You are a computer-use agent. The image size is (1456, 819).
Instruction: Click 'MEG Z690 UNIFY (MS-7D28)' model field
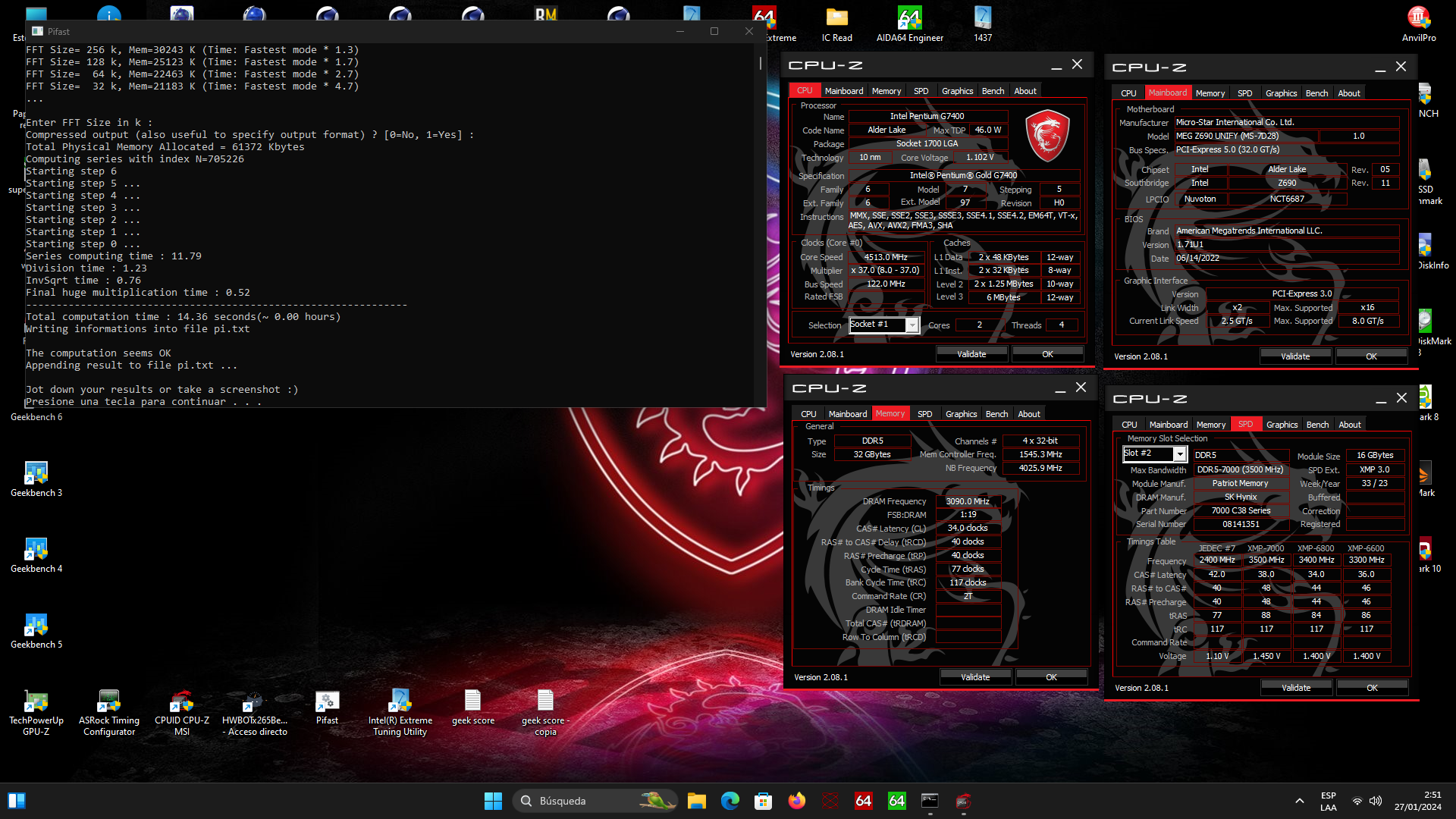point(1246,136)
